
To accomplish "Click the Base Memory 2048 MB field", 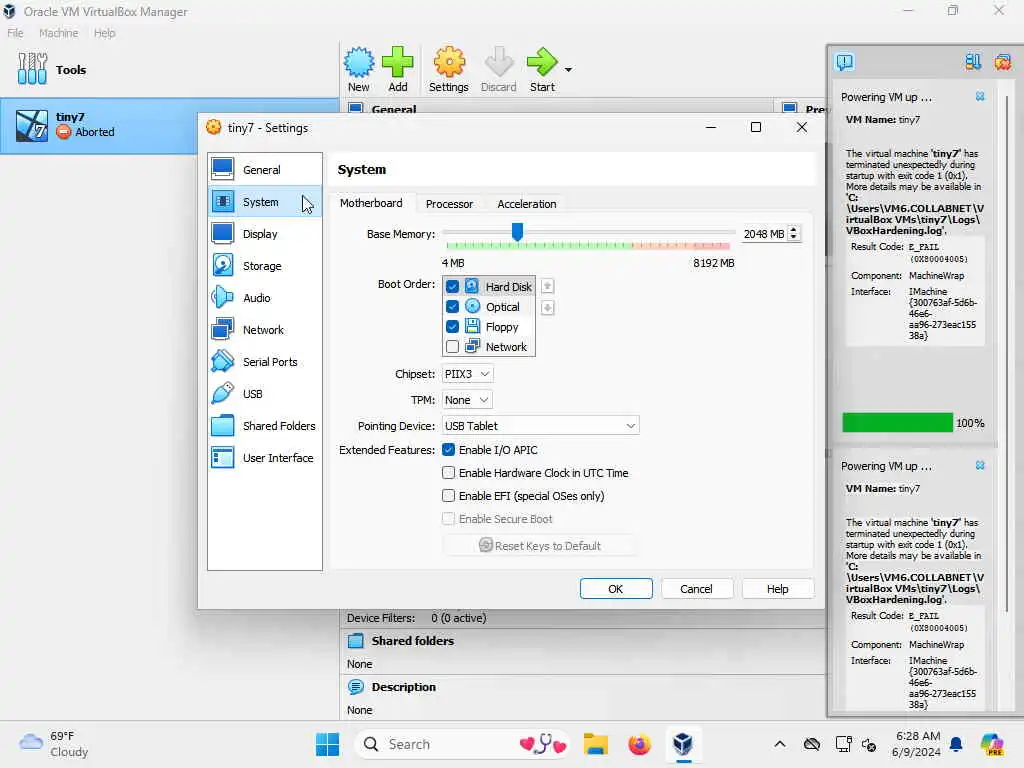I will (x=763, y=234).
